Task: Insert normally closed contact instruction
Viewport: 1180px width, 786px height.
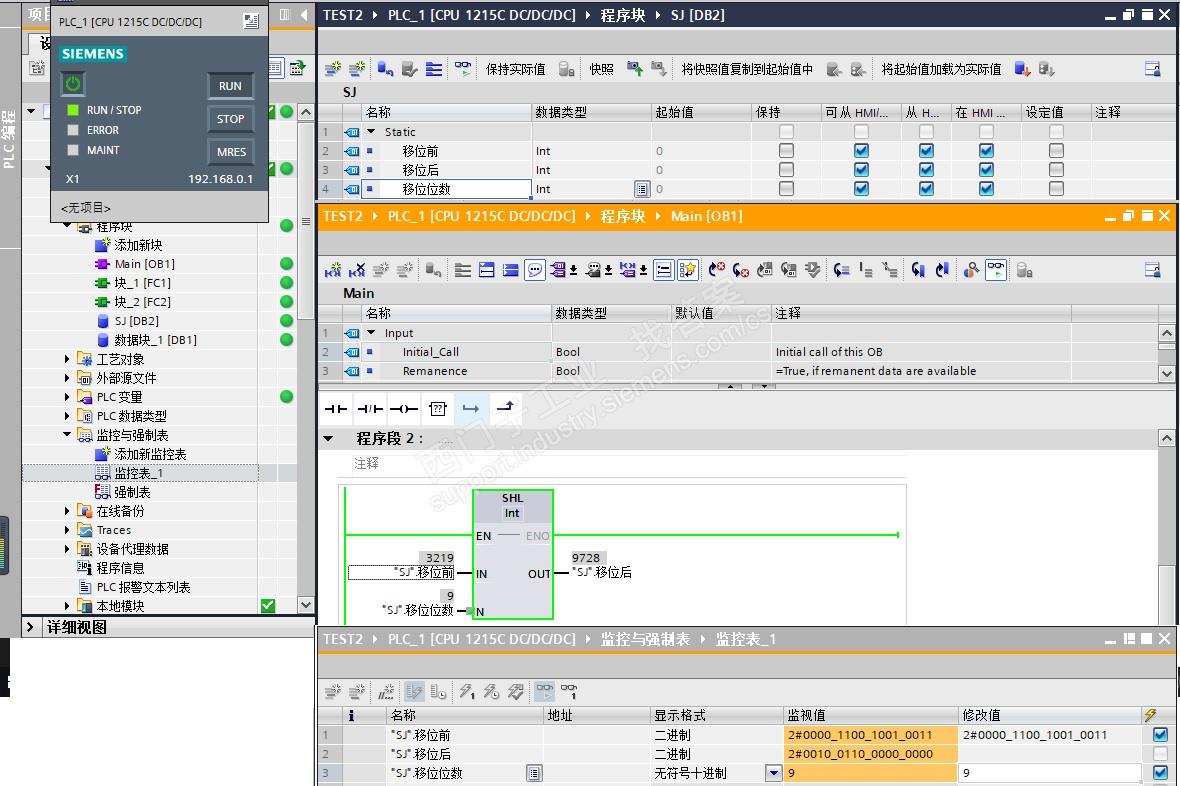Action: point(370,409)
